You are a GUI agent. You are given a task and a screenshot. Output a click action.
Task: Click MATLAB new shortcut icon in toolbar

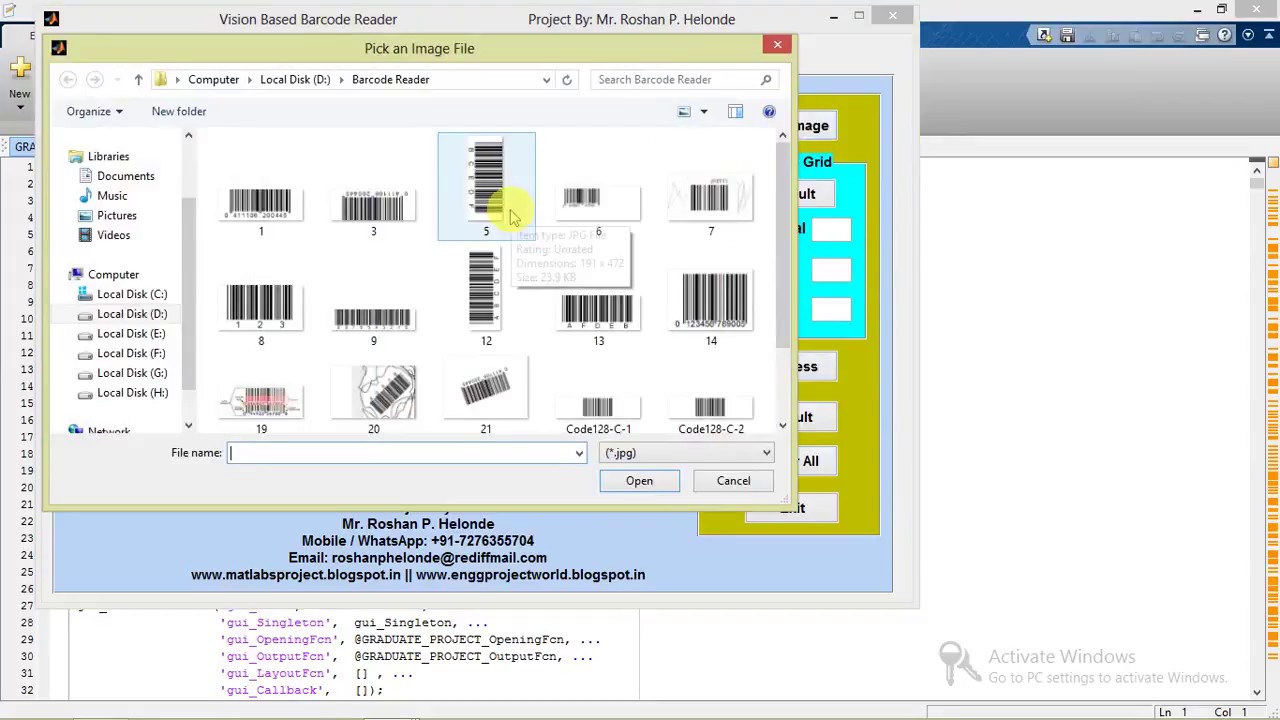tap(1044, 35)
